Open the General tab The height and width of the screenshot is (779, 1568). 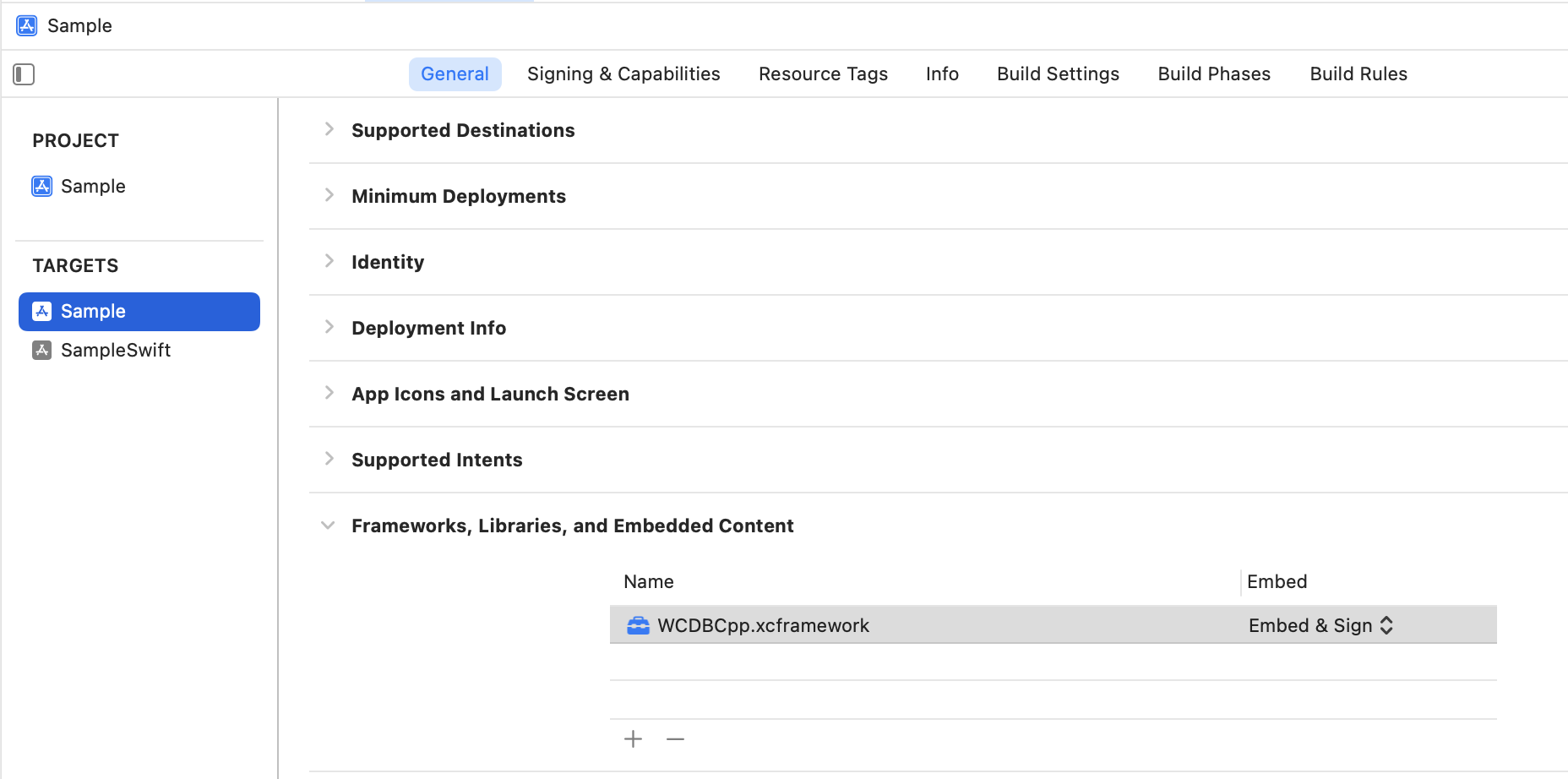tap(455, 74)
